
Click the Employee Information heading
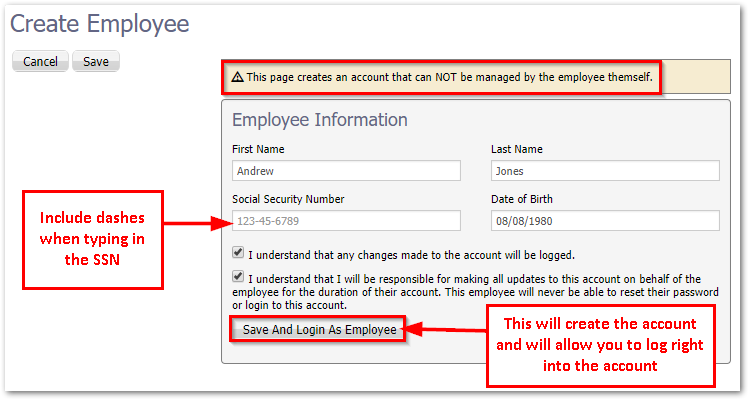[320, 120]
